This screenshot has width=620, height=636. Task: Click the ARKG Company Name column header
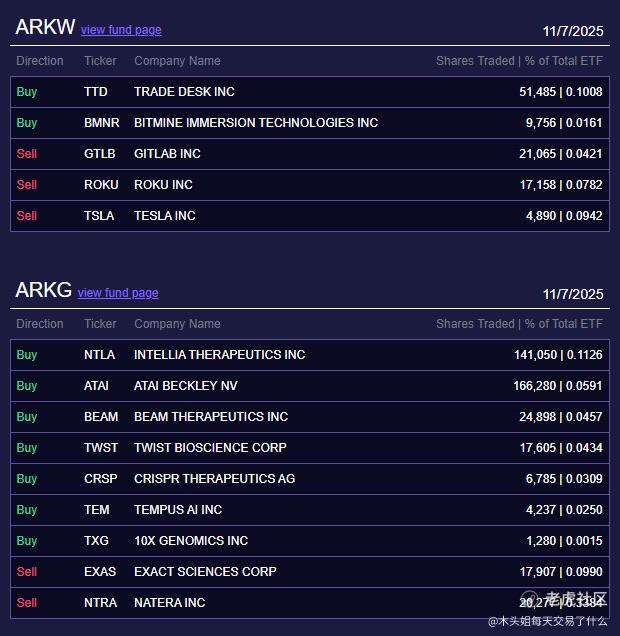point(177,324)
